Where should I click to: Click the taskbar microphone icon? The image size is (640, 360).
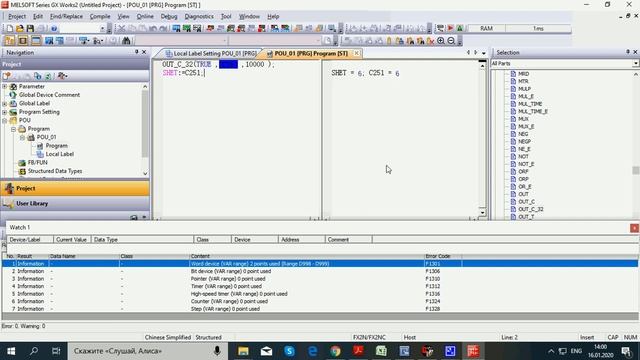point(217,351)
